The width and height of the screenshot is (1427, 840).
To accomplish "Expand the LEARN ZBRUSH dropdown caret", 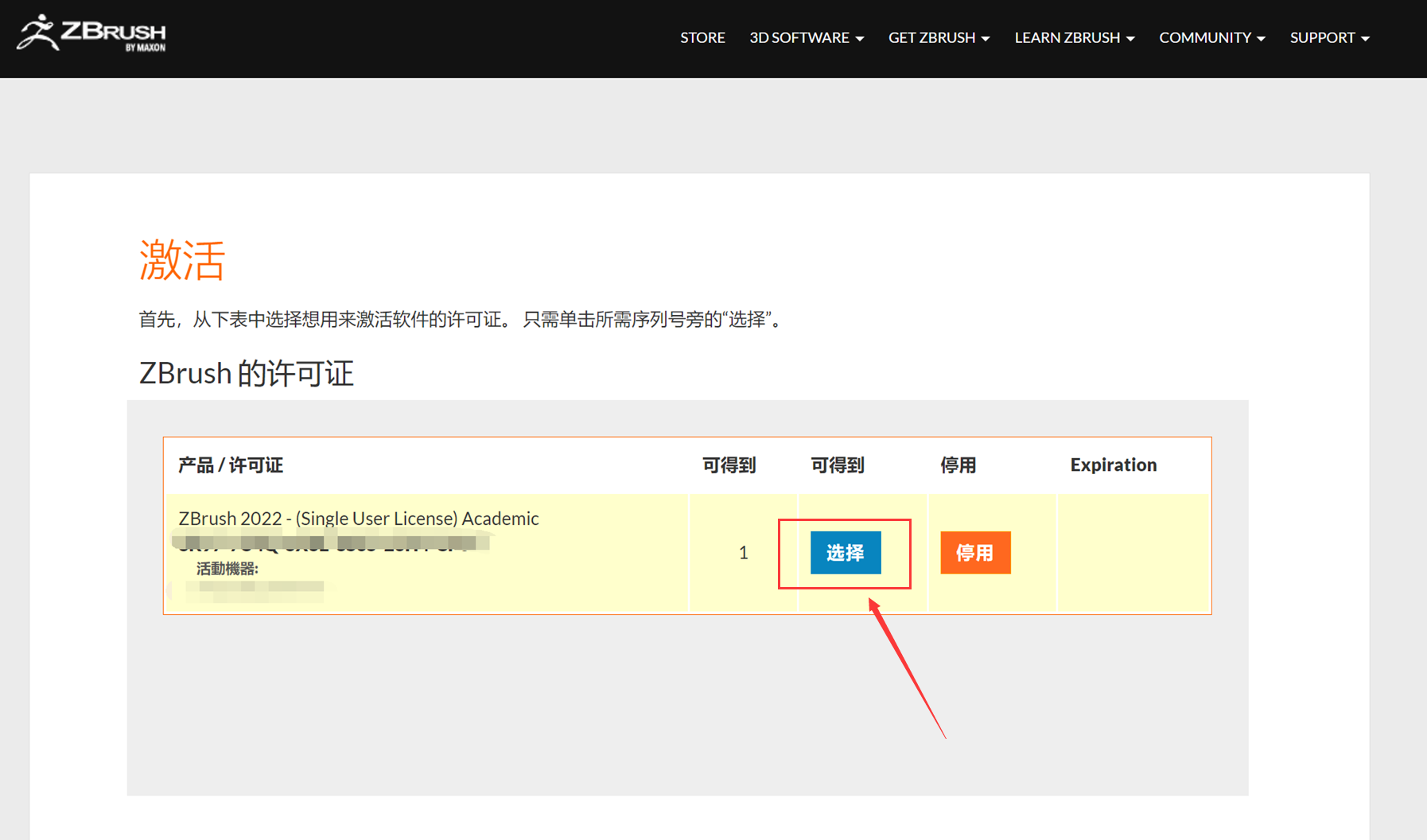I will (1130, 39).
